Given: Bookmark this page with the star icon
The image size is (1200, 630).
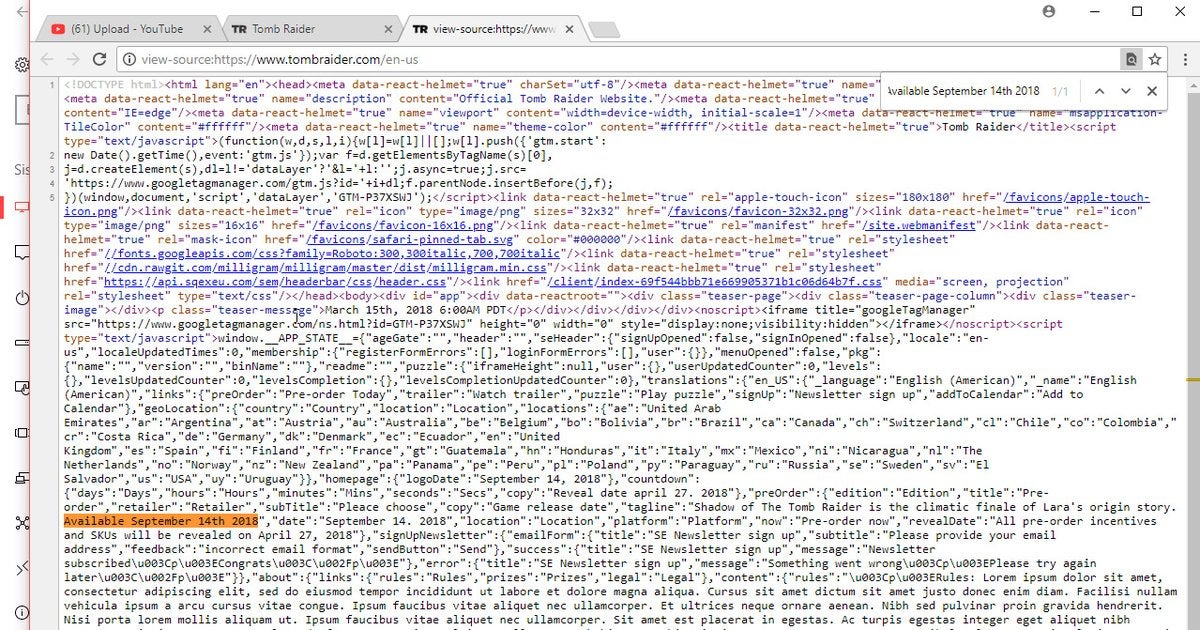Looking at the screenshot, I should point(1154,60).
